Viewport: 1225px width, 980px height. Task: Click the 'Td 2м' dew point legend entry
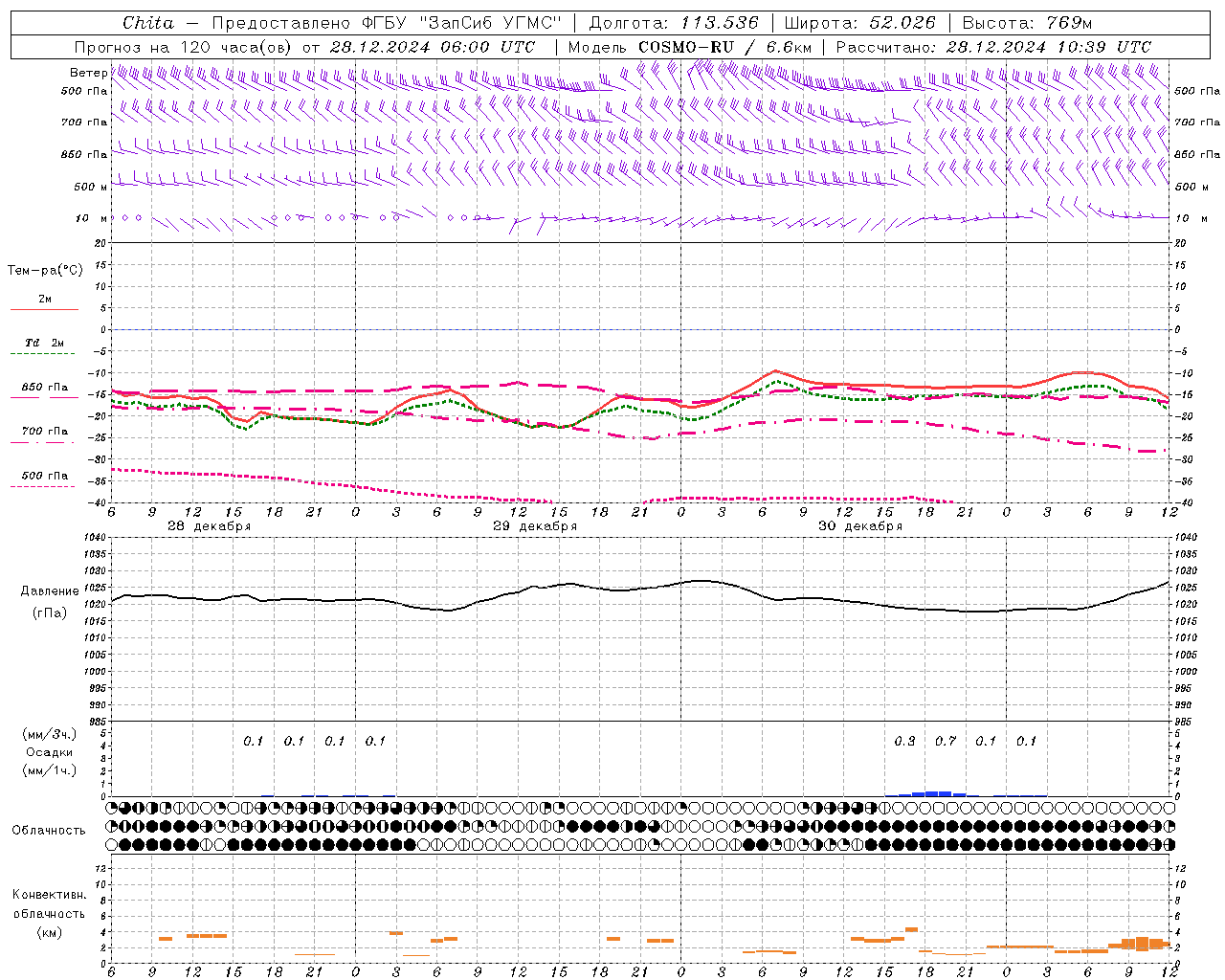(45, 343)
